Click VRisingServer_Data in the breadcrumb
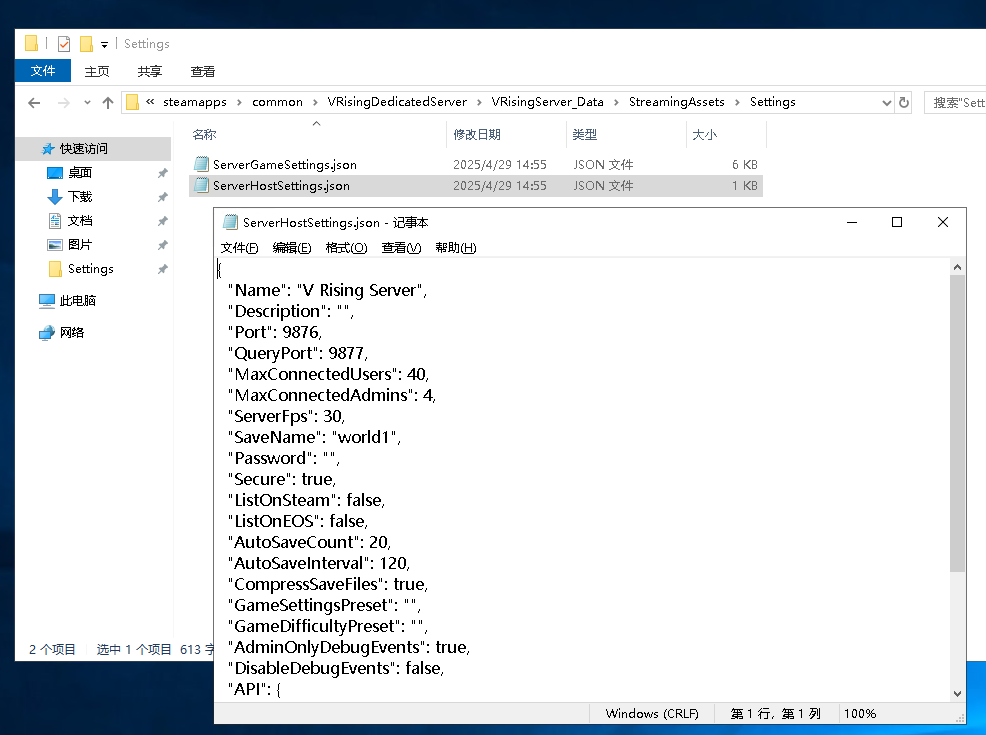Screen dimensions: 986x735 (x=547, y=102)
